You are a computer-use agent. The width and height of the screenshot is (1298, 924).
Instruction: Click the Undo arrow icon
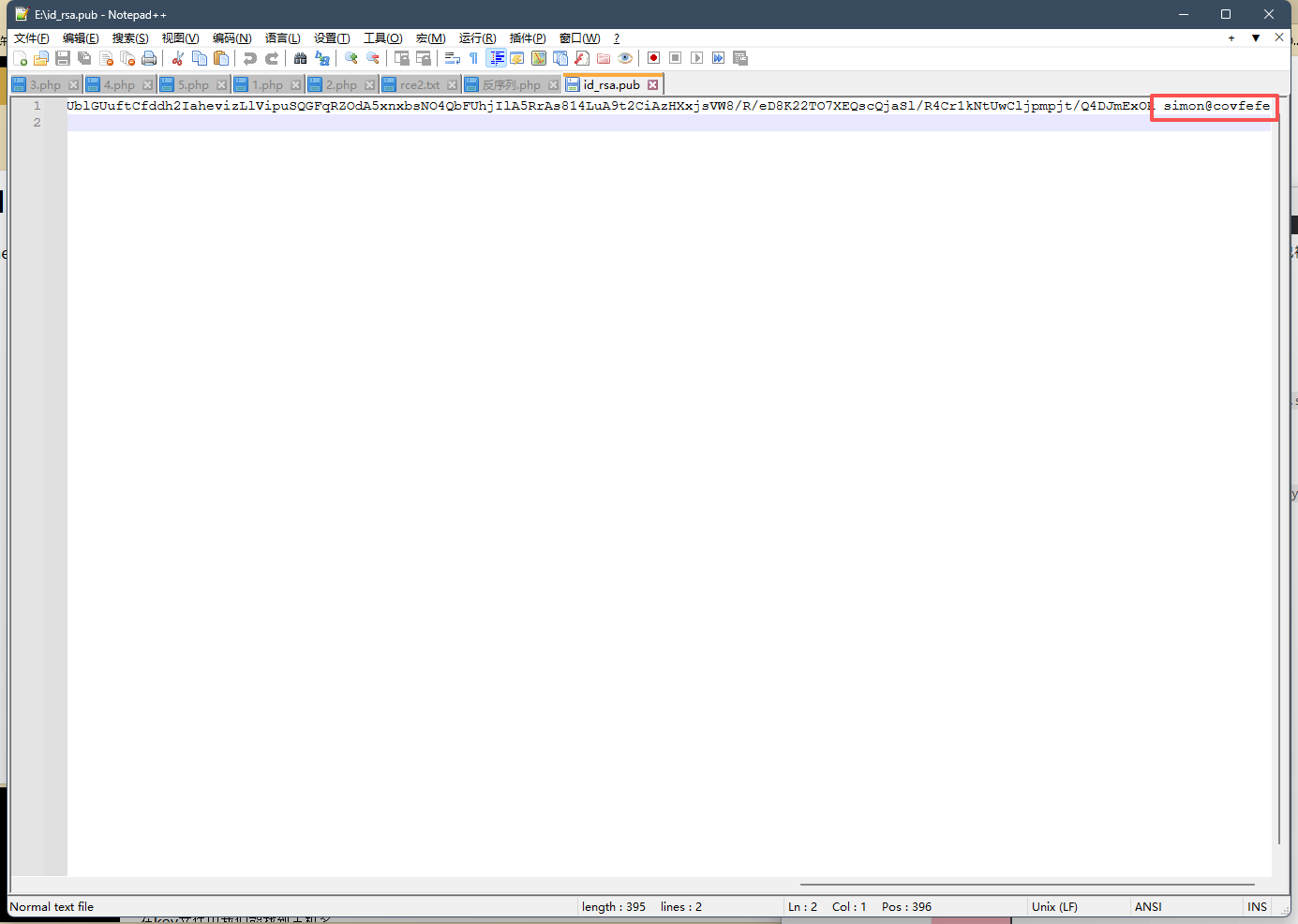[x=249, y=58]
